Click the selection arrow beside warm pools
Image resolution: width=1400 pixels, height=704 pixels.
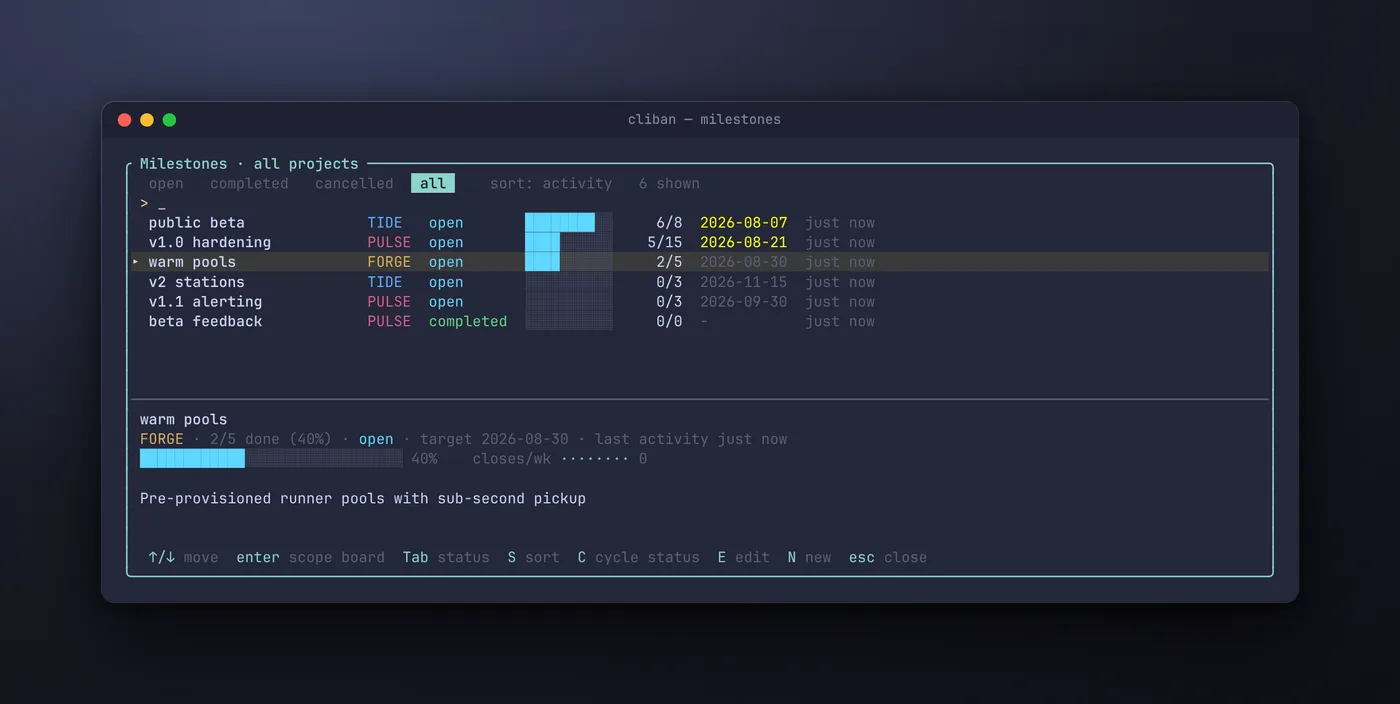coord(136,262)
